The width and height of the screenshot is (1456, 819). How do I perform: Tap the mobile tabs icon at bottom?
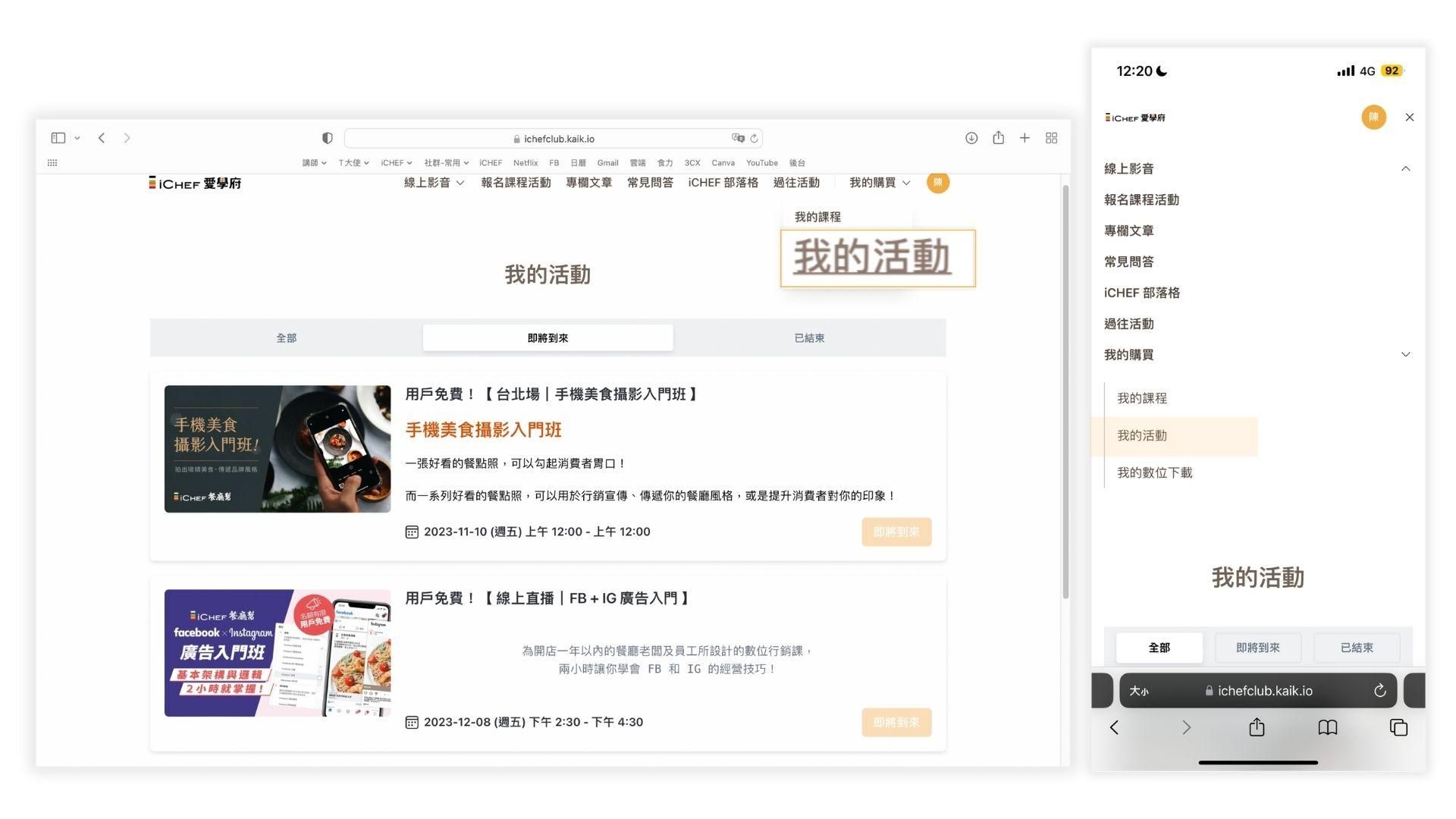coord(1398,728)
